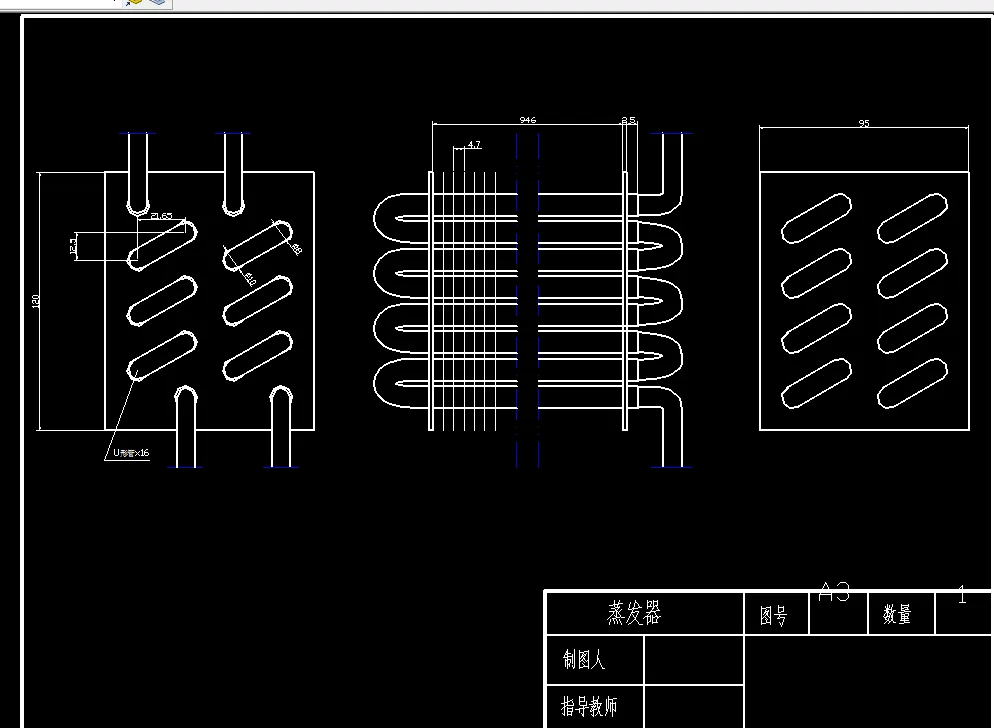Select the ø8 diameter dimension label

(296, 249)
